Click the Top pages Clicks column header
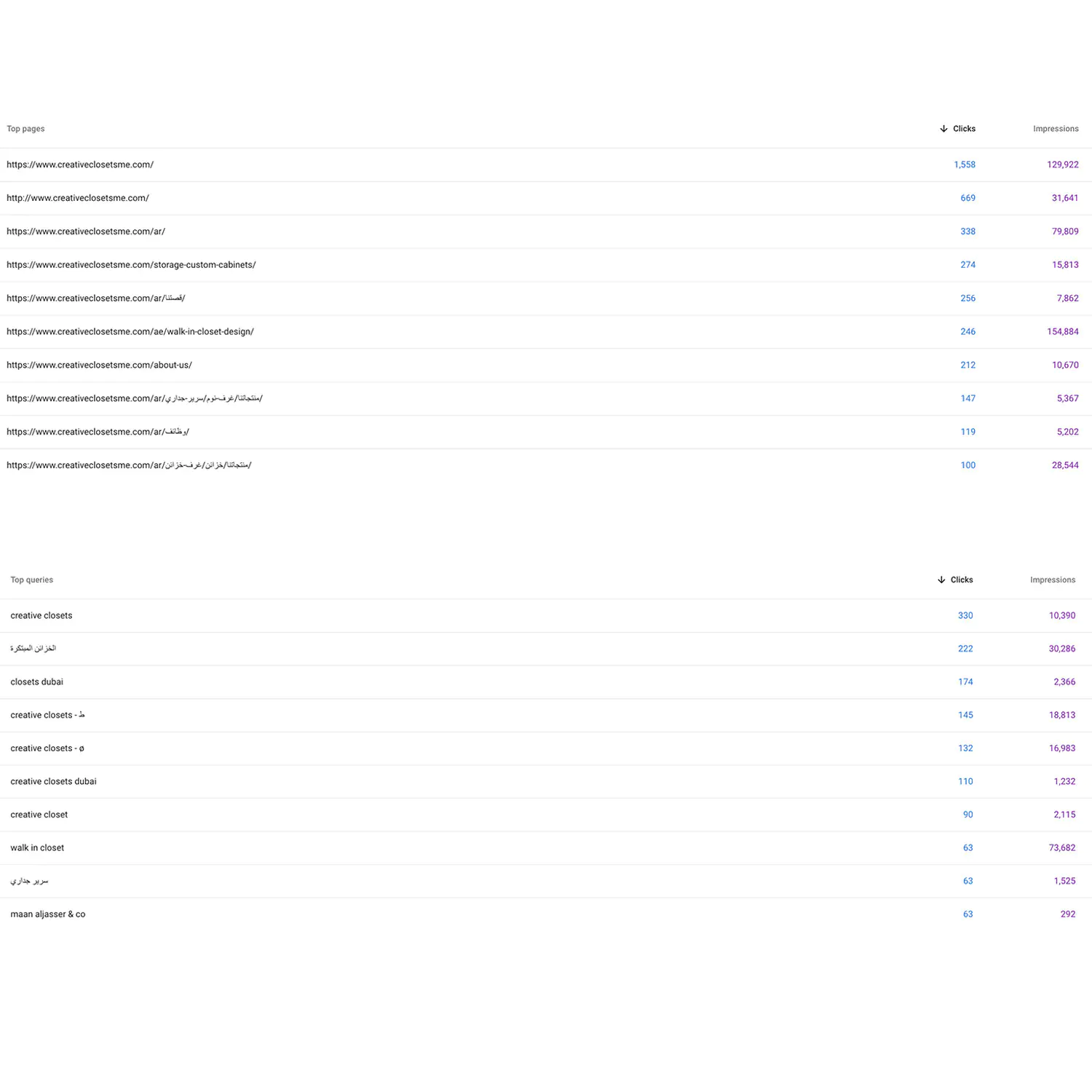The width and height of the screenshot is (1092, 1092). pos(964,129)
